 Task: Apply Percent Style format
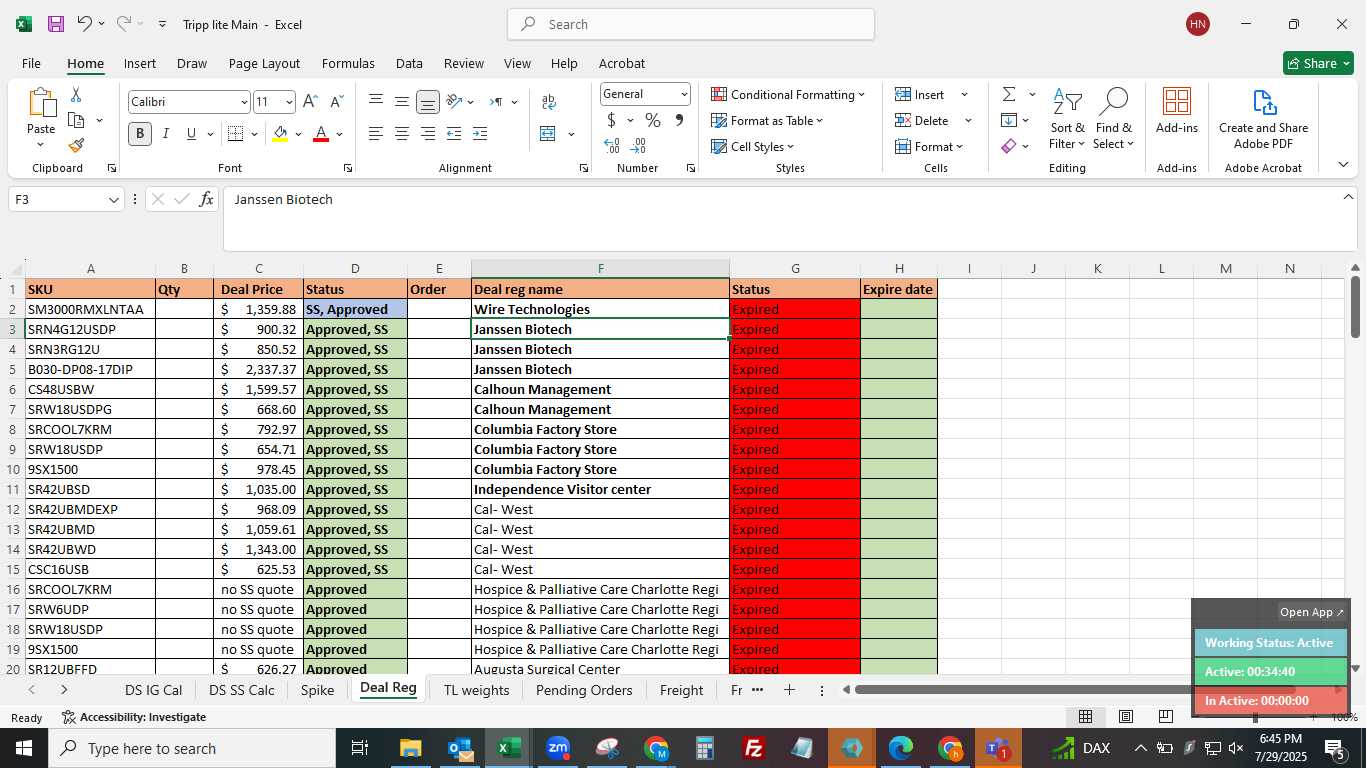[x=653, y=120]
